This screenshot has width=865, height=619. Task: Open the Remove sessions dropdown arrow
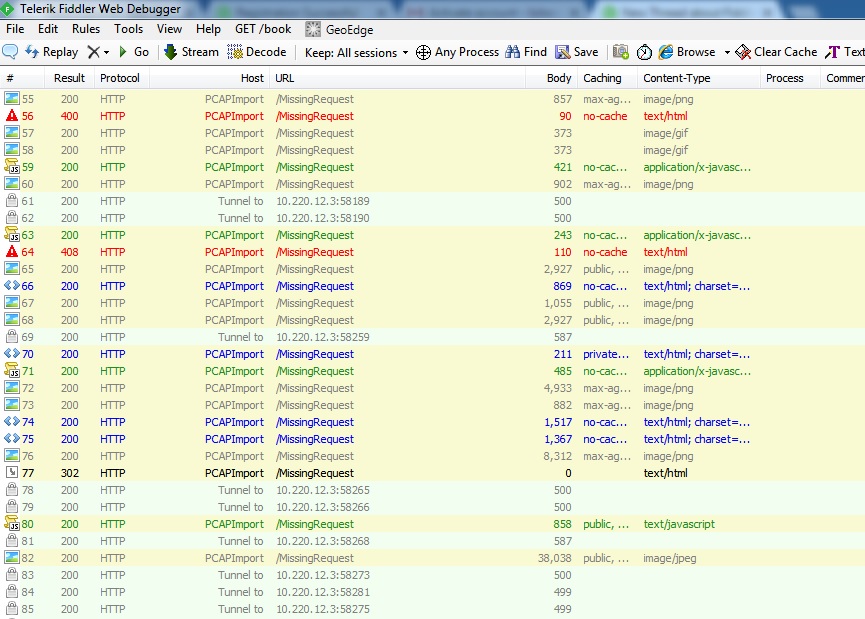pyautogui.click(x=106, y=52)
